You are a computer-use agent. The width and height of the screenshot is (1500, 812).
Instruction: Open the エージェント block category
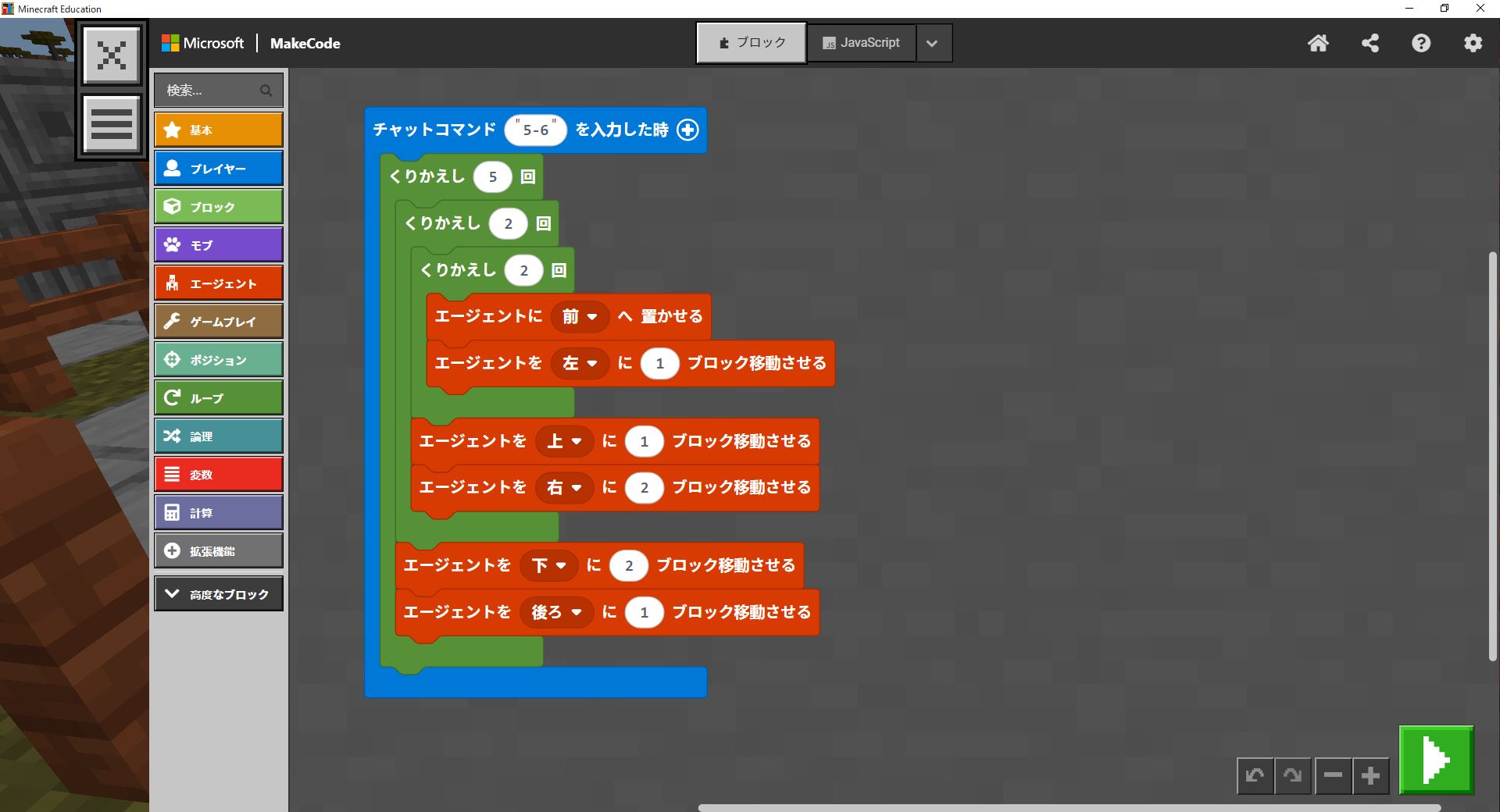[x=218, y=283]
